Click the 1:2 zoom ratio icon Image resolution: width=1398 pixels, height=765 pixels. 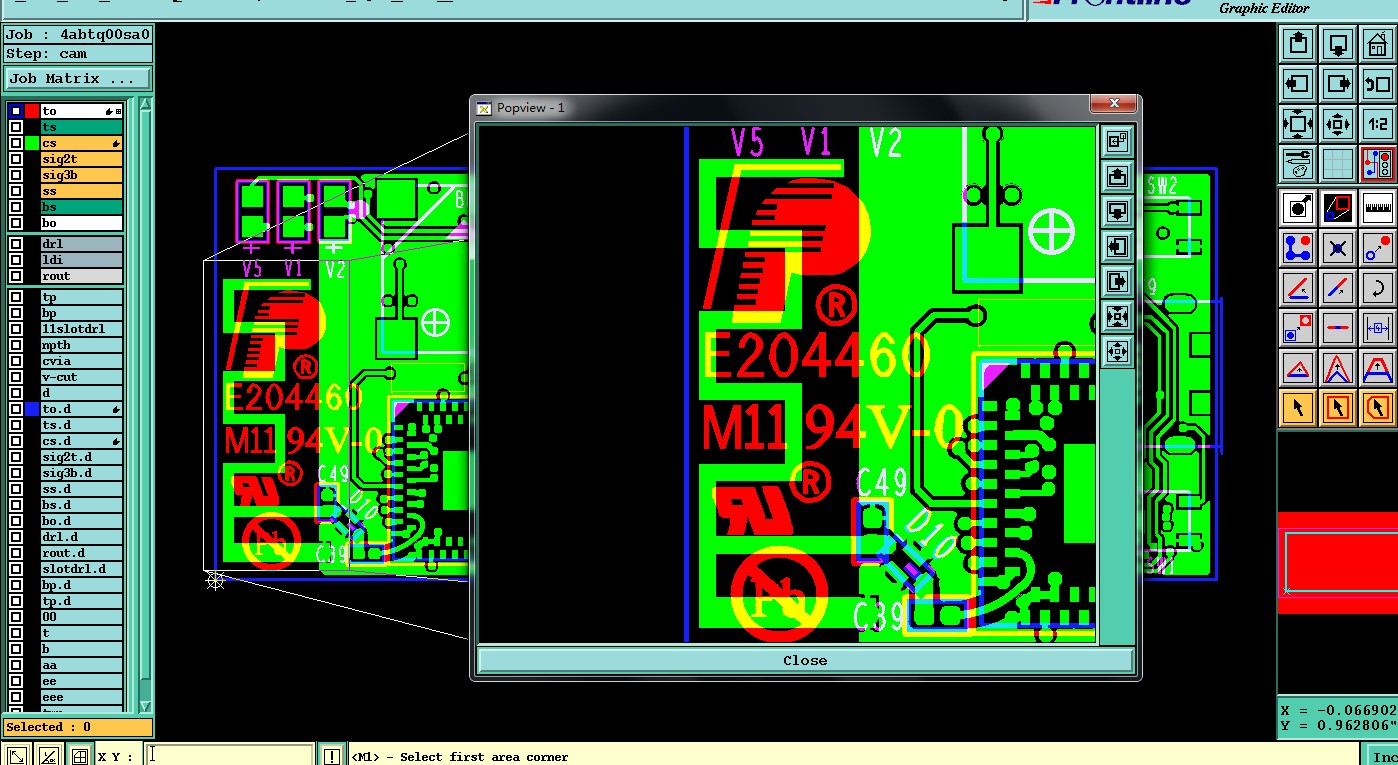1378,124
